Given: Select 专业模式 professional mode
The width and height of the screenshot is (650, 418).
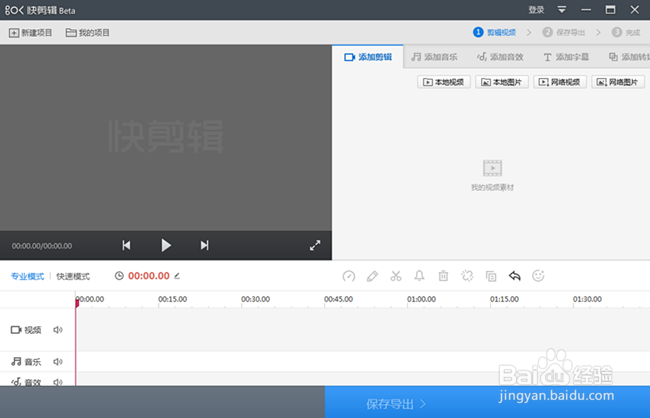Looking at the screenshot, I should 27,277.
